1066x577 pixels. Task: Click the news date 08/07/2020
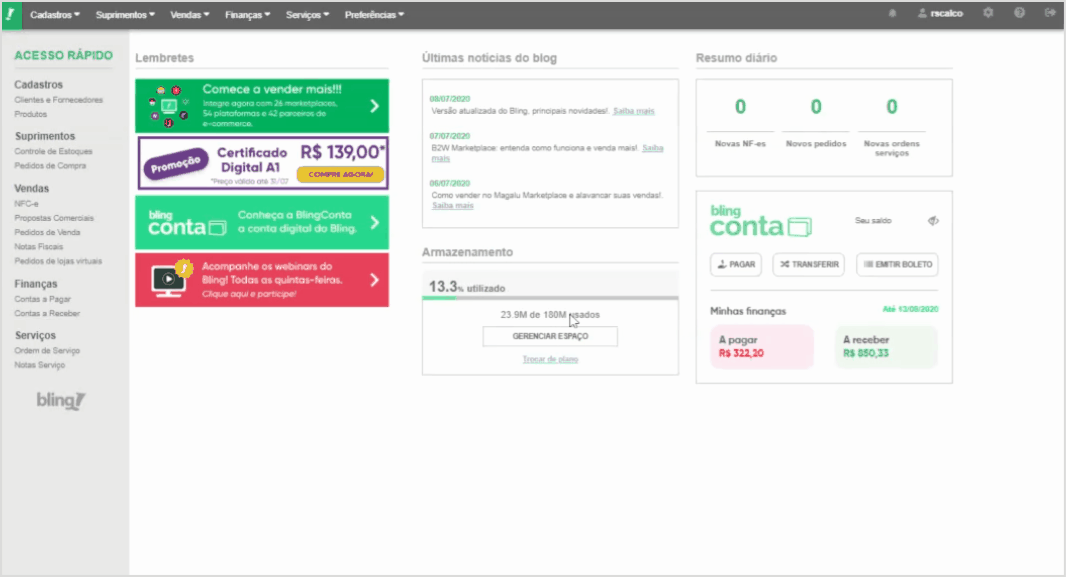tap(449, 99)
